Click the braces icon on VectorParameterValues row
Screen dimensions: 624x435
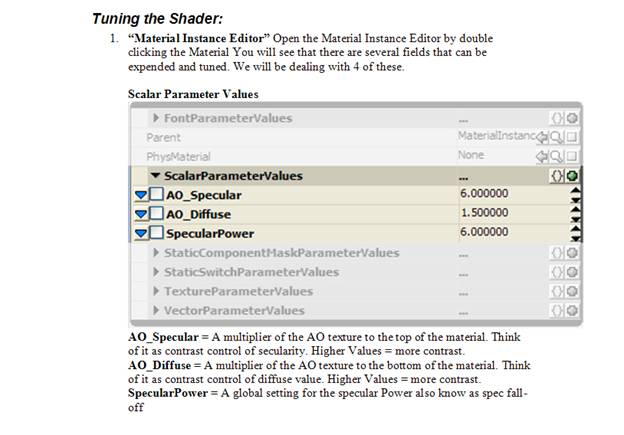tap(557, 310)
